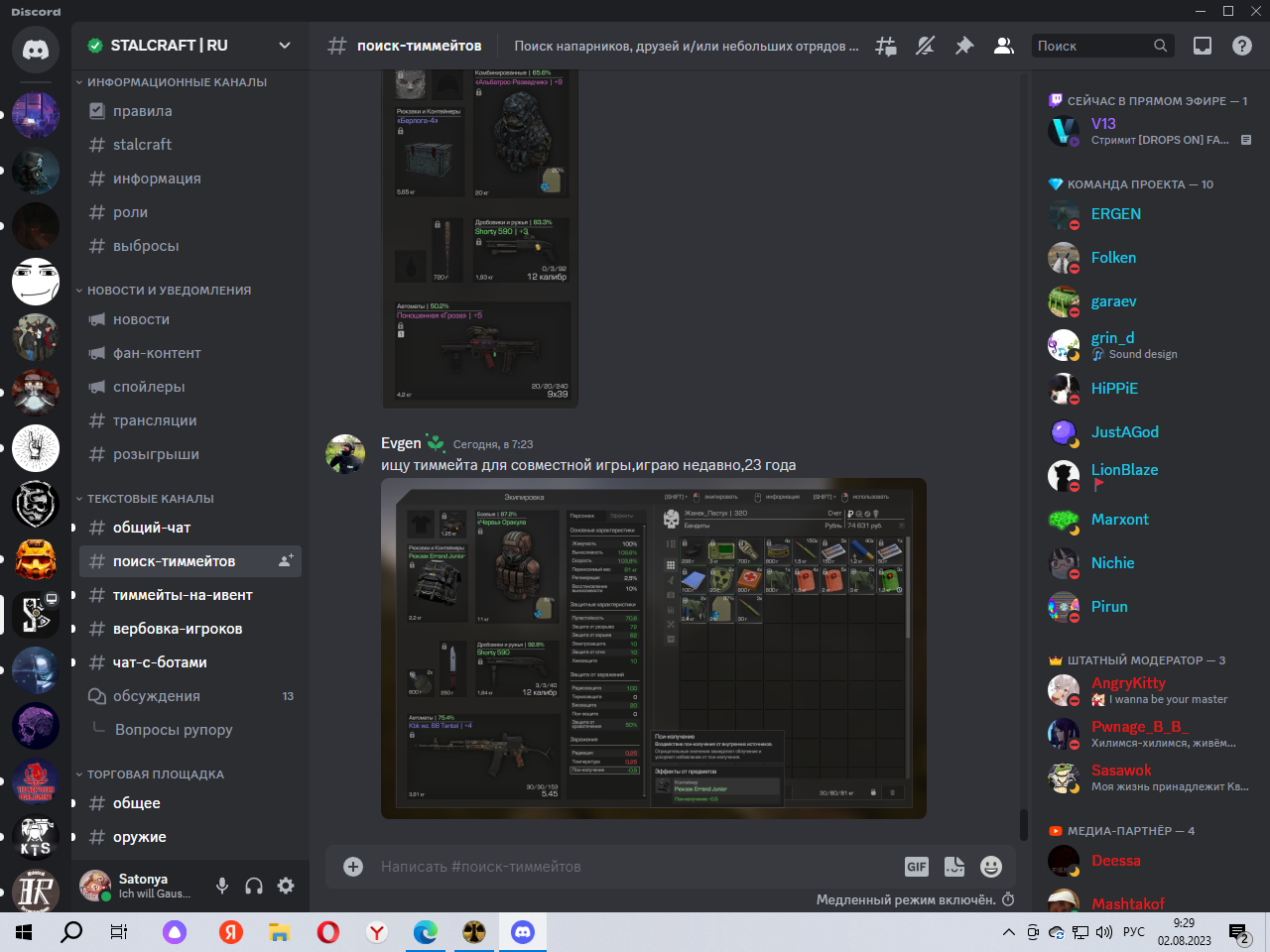Image resolution: width=1270 pixels, height=952 pixels.
Task: Open streamer V13 in member list
Action: (1151, 131)
